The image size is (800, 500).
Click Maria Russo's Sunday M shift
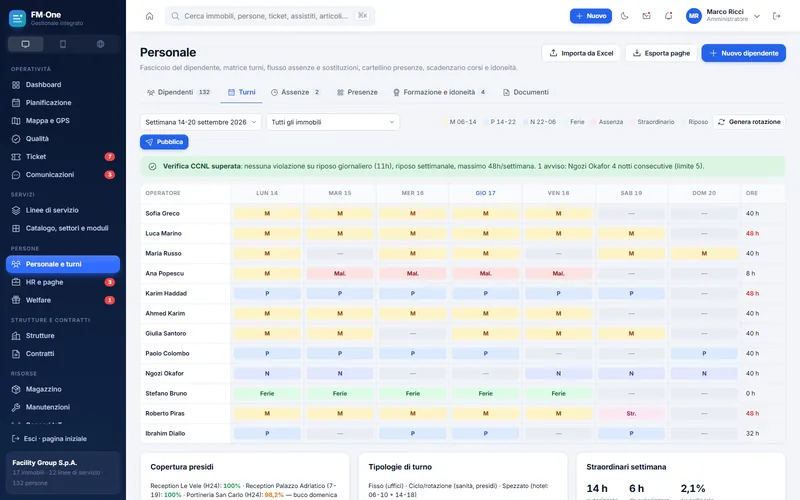704,253
